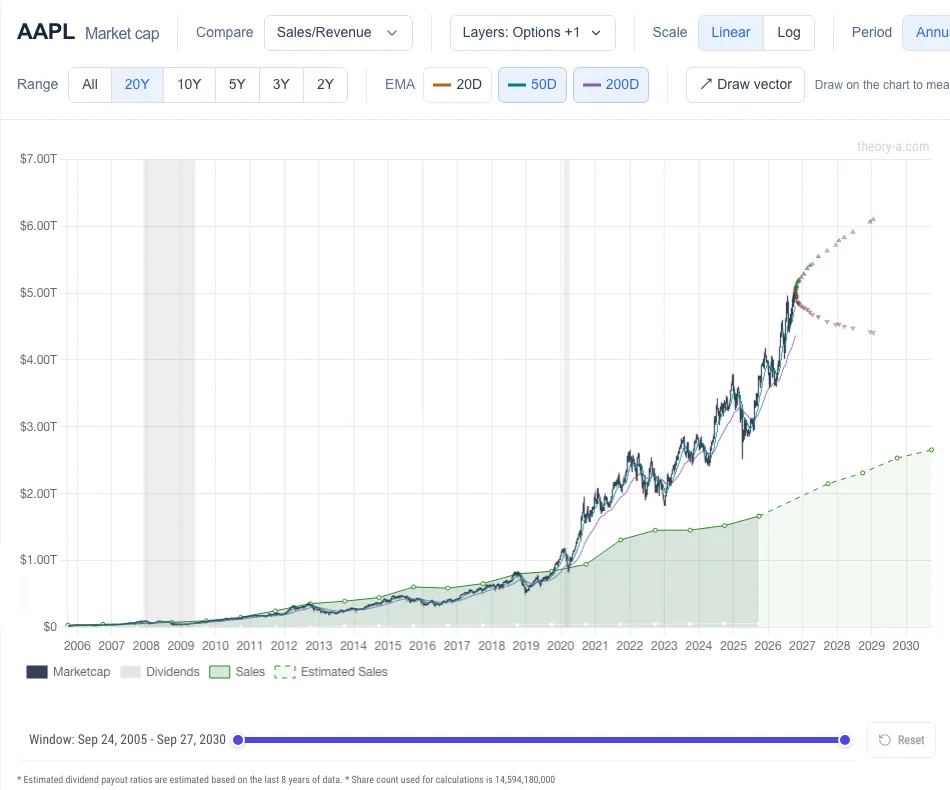Screen dimensions: 950x790
Task: Toggle Sales series in the legend
Action: pos(237,672)
